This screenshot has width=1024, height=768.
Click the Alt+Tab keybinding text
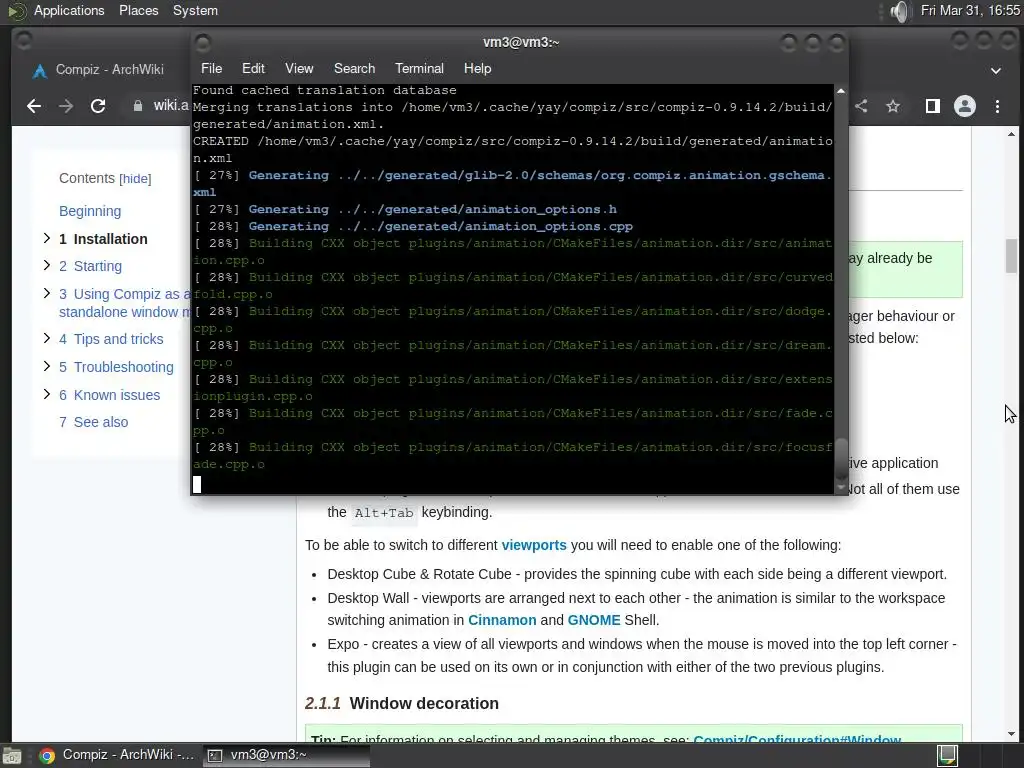(384, 513)
